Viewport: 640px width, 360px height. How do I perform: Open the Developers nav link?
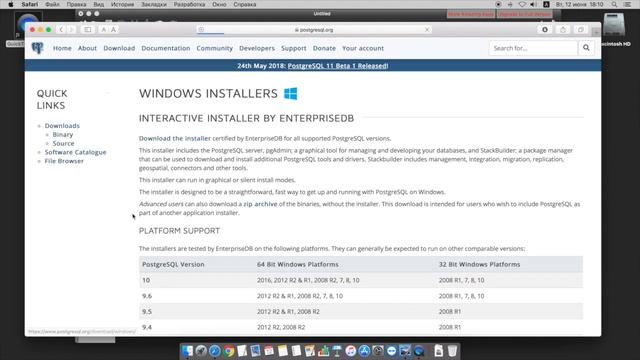tap(257, 48)
